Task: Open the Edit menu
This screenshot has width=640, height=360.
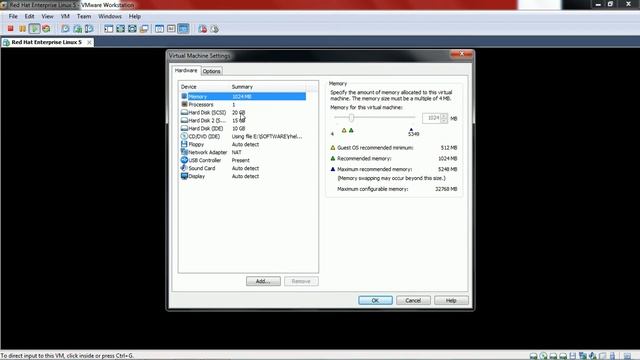Action: 29,16
